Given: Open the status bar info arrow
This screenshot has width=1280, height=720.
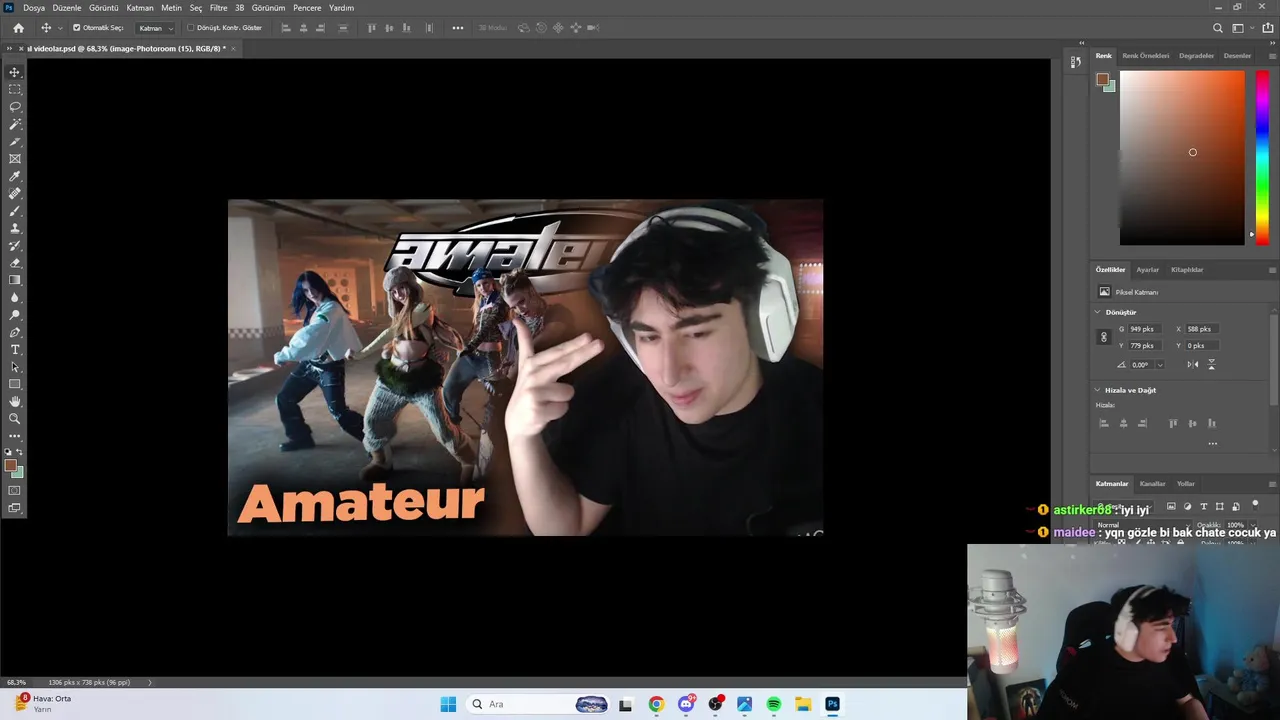Looking at the screenshot, I should click(150, 682).
